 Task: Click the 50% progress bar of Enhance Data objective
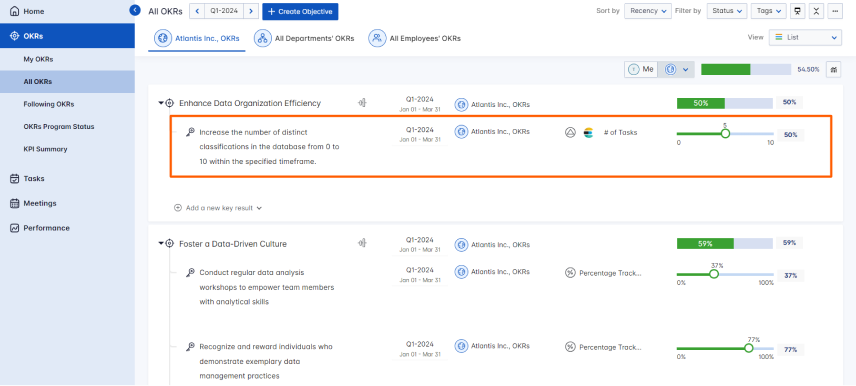(x=724, y=104)
